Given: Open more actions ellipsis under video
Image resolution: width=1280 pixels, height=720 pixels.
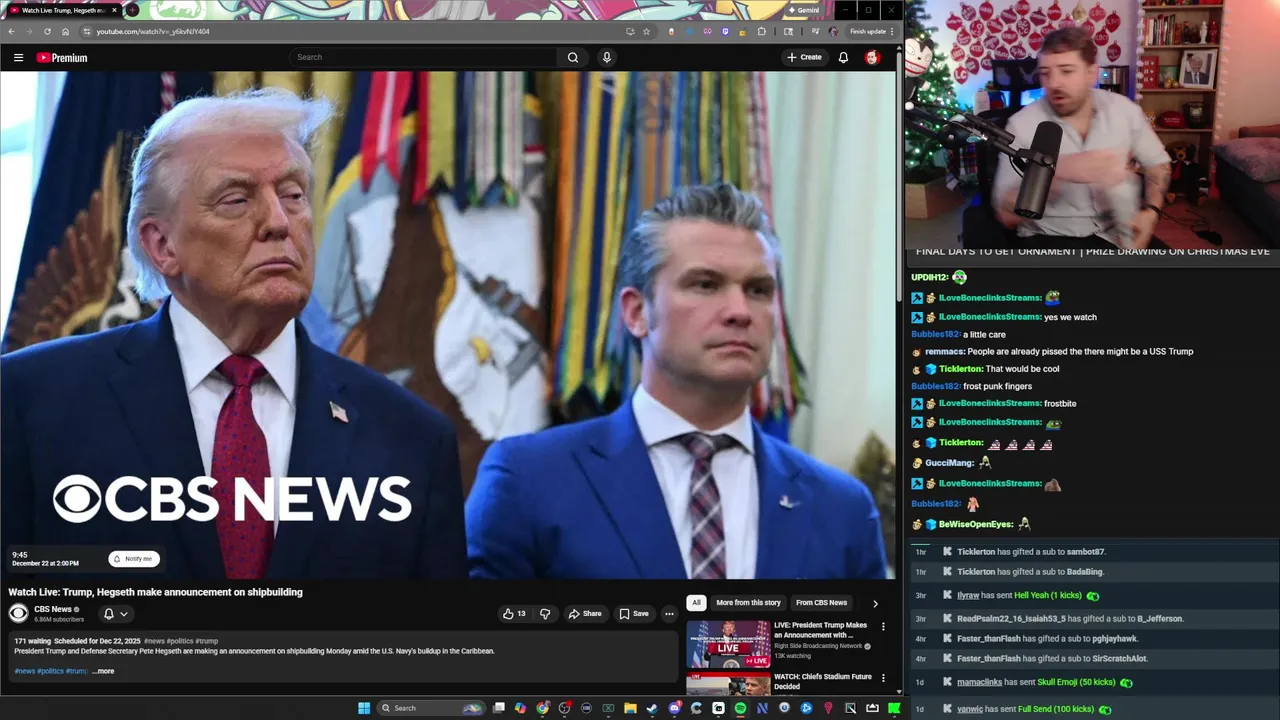Looking at the screenshot, I should 669,614.
